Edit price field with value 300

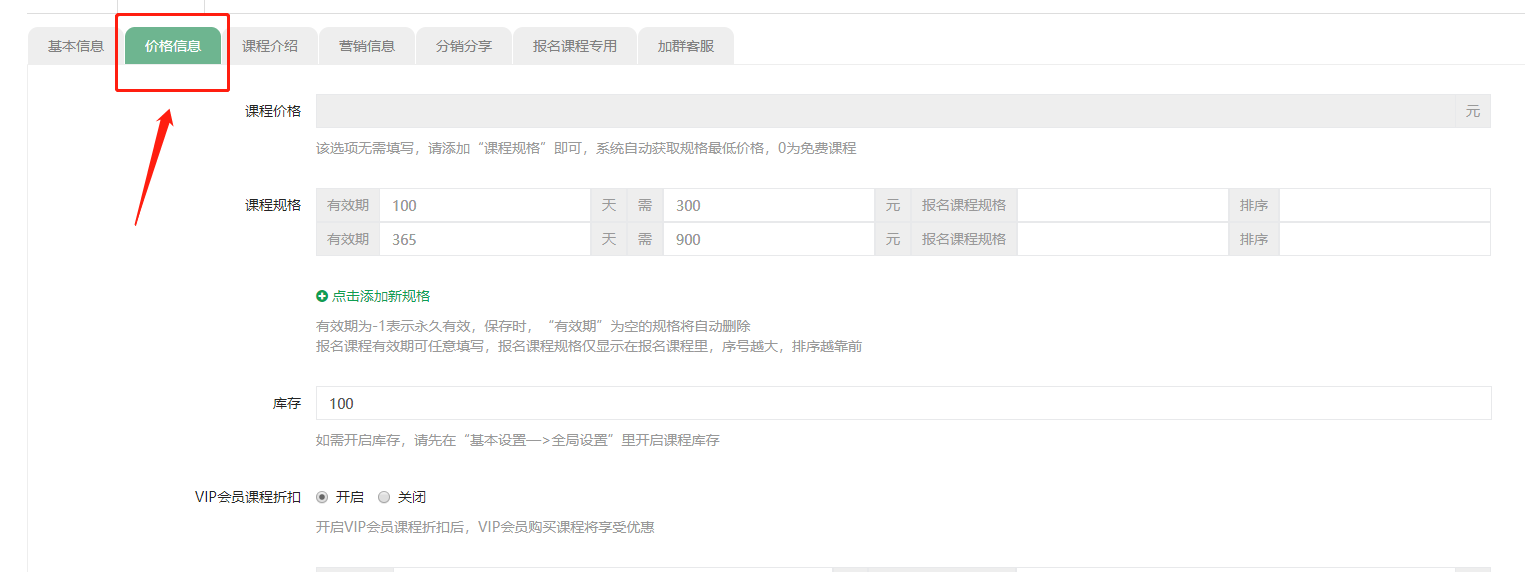tap(769, 205)
